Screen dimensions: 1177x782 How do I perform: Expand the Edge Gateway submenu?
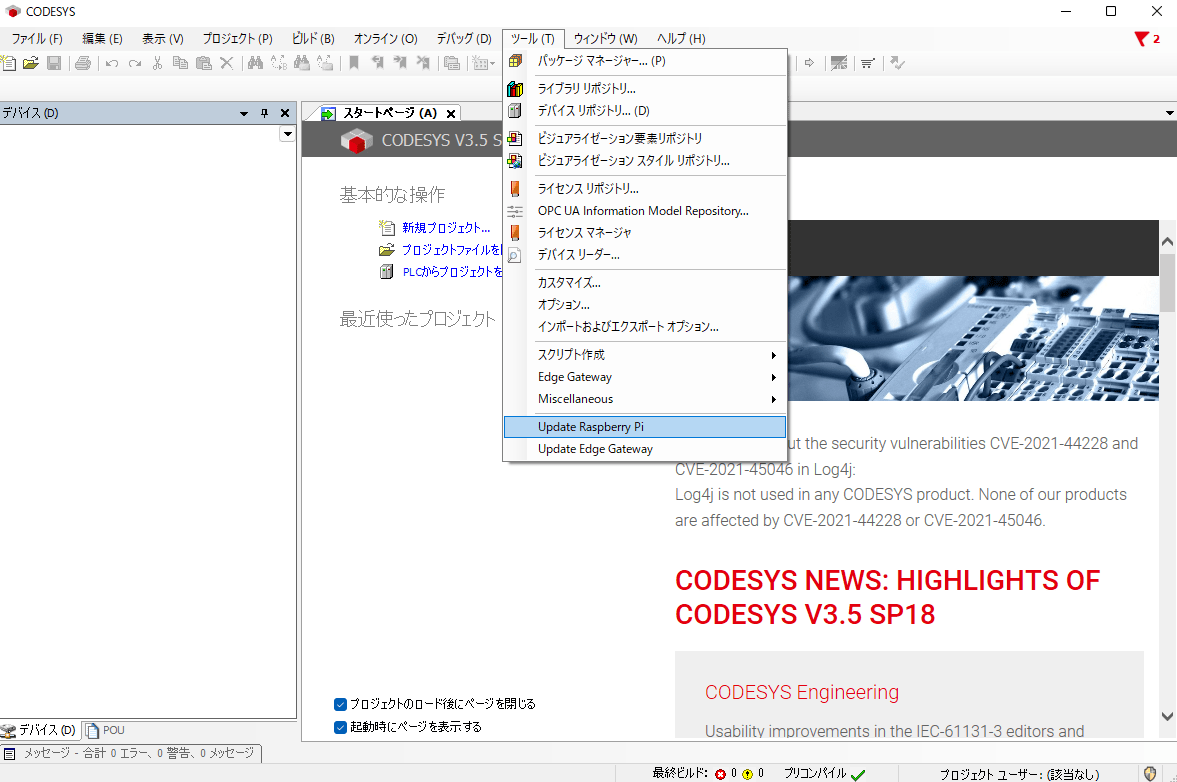[645, 377]
